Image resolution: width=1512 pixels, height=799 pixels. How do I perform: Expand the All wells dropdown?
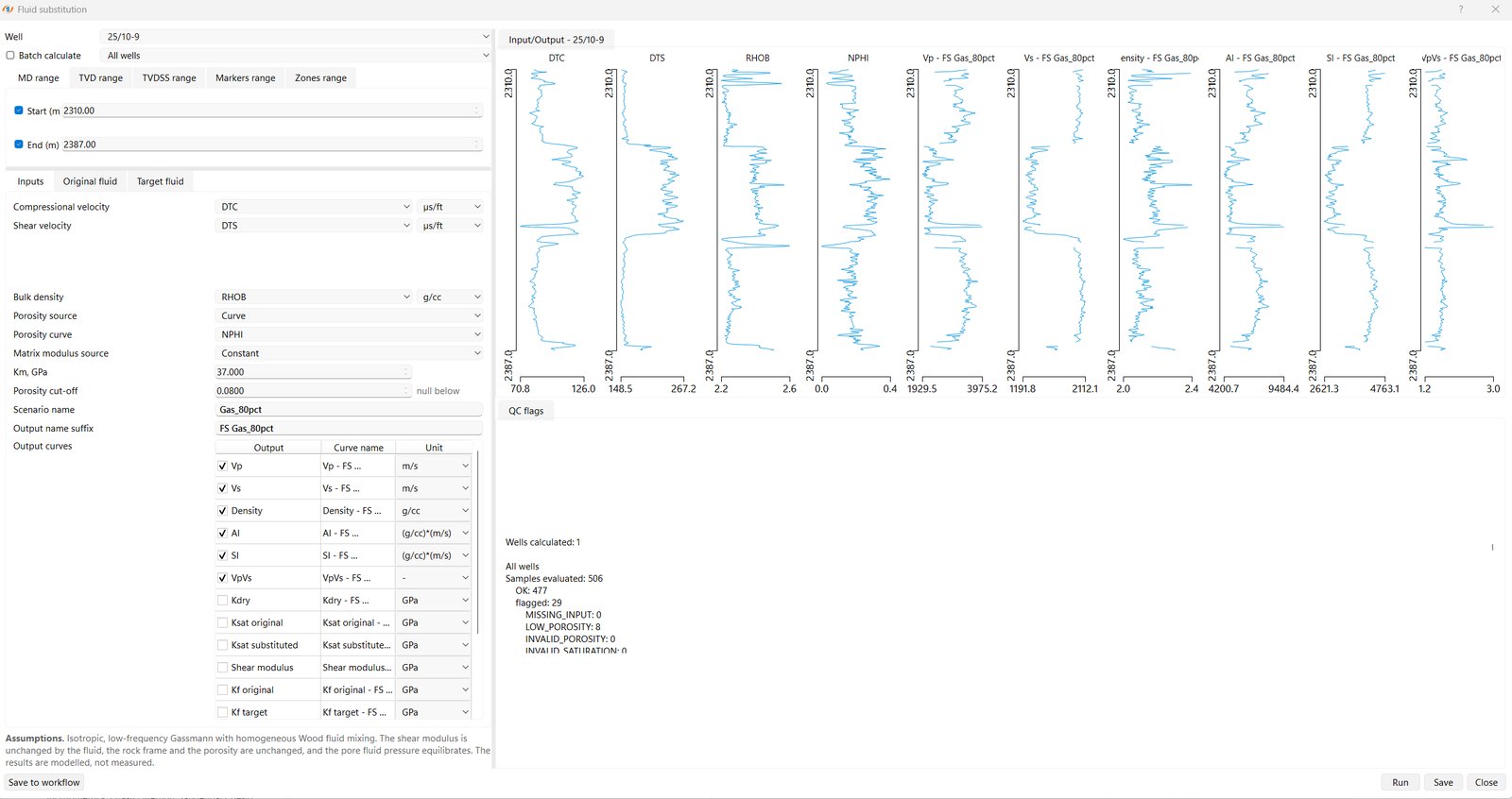[298, 56]
